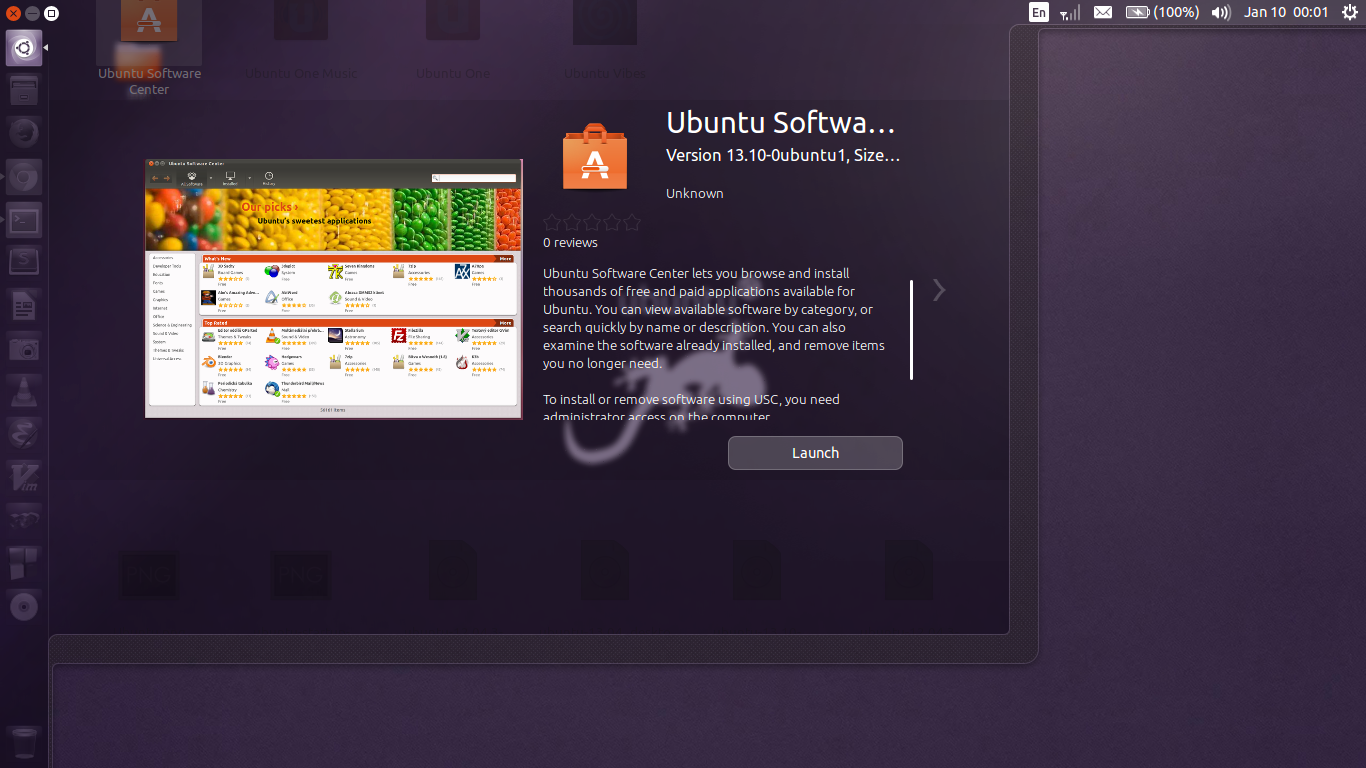Open the mail envelope messaging indicator
This screenshot has height=768, width=1366.
pos(1103,12)
